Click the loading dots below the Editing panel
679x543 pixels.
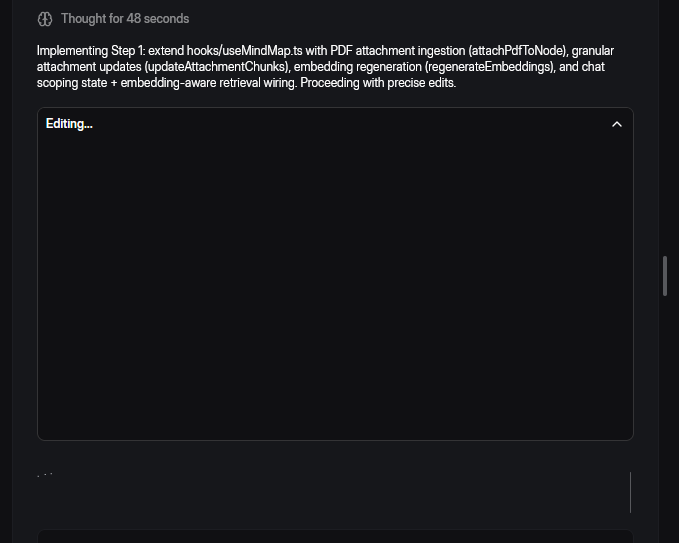coord(45,474)
